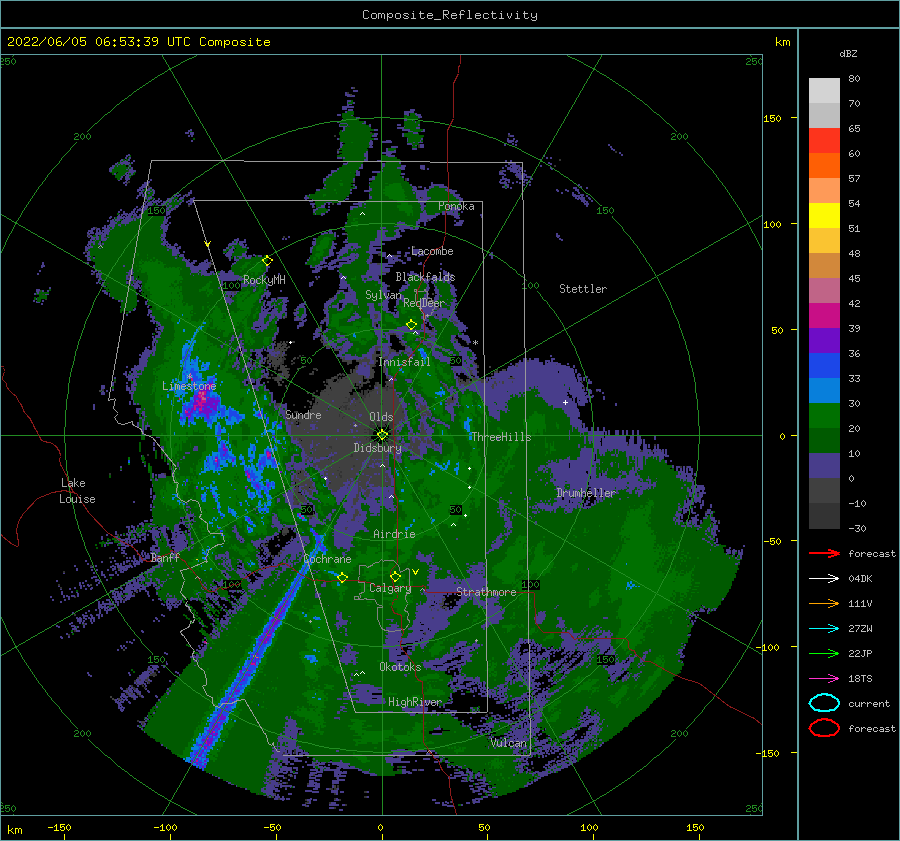The height and width of the screenshot is (841, 900).
Task: Click the Limestone label
Action: pos(189,386)
